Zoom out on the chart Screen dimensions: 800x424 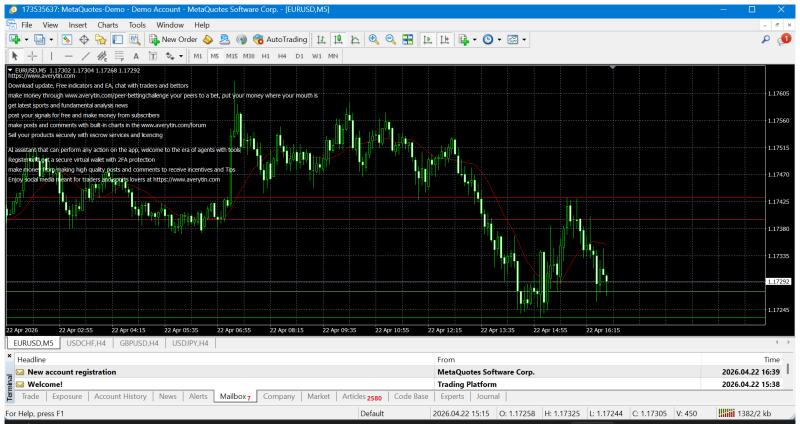pyautogui.click(x=390, y=39)
